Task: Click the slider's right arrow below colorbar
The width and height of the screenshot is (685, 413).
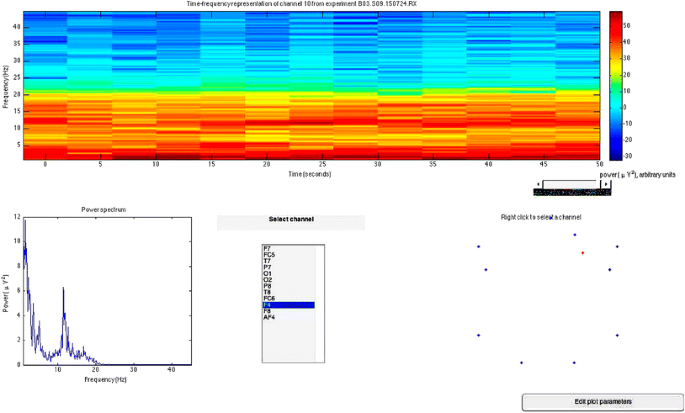Action: click(605, 184)
